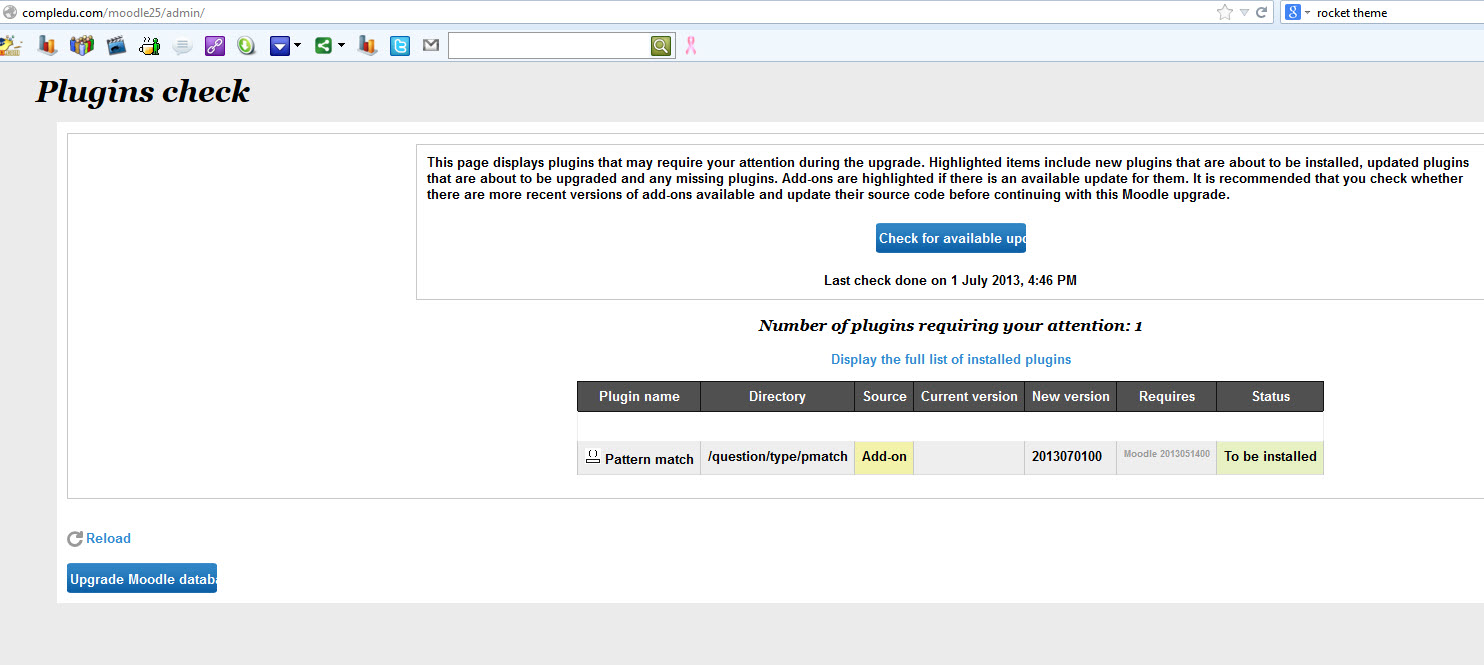Click inside the toolbar search text box
The width and height of the screenshot is (1484, 665).
(548, 45)
